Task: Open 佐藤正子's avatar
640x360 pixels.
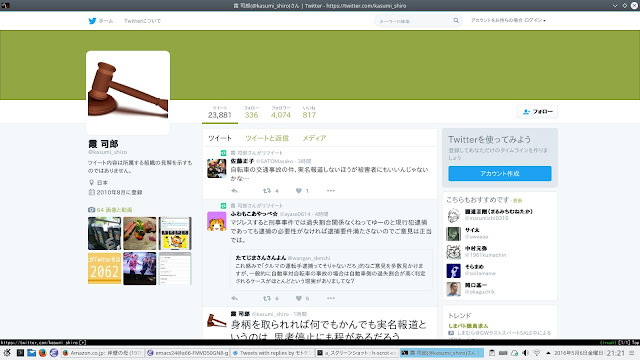Action: [x=216, y=168]
